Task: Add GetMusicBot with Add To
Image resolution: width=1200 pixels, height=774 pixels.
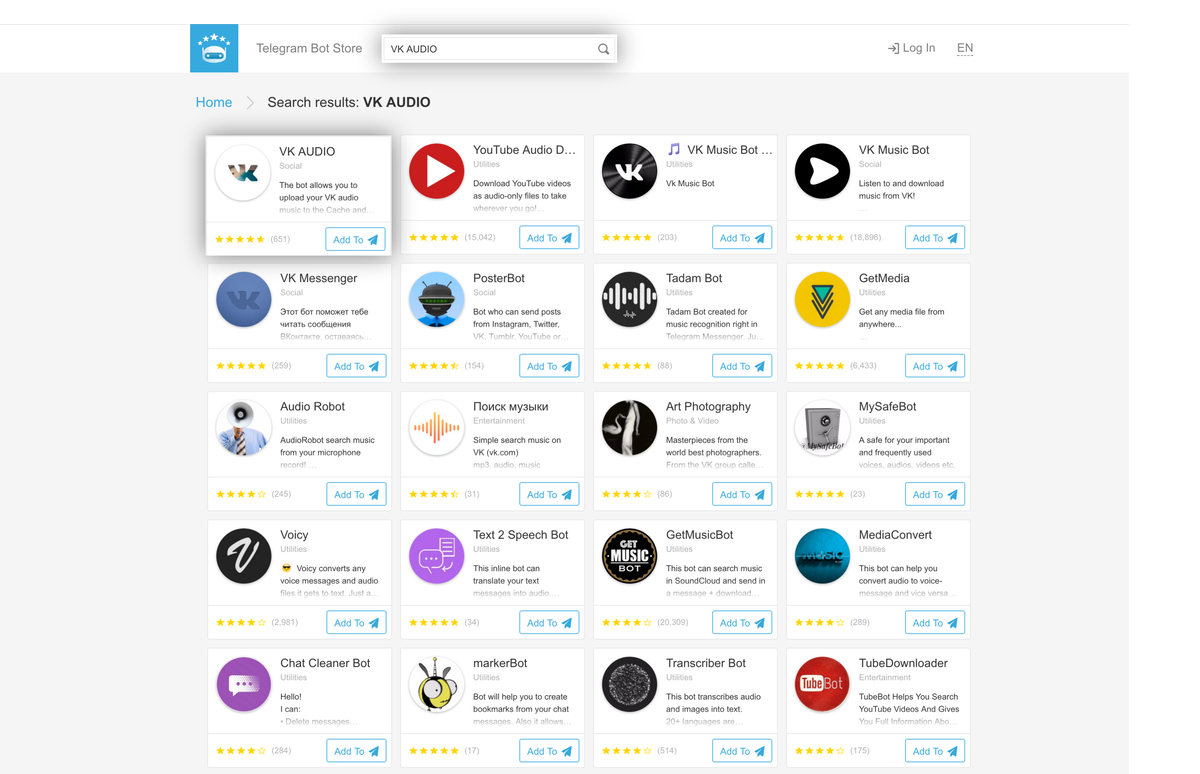Action: (742, 622)
